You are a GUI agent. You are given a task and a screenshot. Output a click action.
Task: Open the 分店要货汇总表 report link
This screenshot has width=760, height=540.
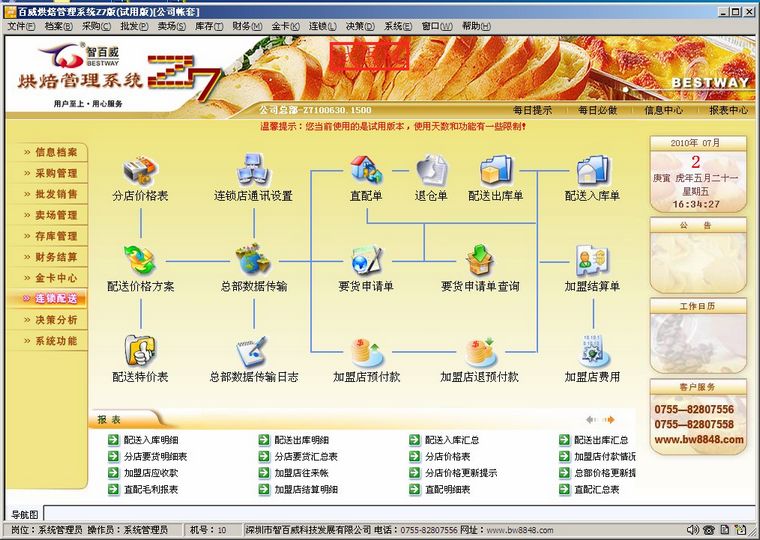point(306,457)
